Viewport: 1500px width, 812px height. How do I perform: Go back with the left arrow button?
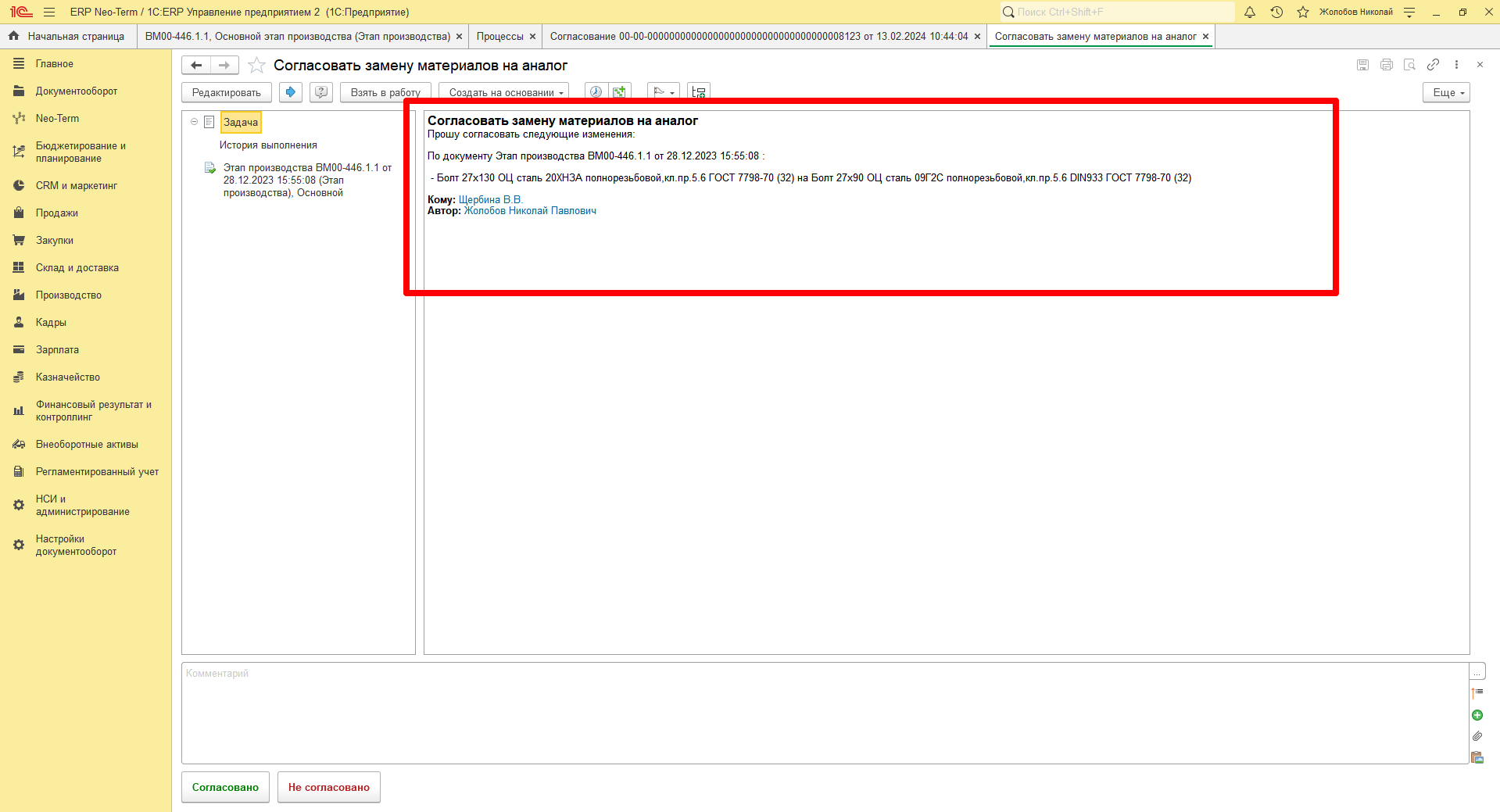(x=197, y=66)
